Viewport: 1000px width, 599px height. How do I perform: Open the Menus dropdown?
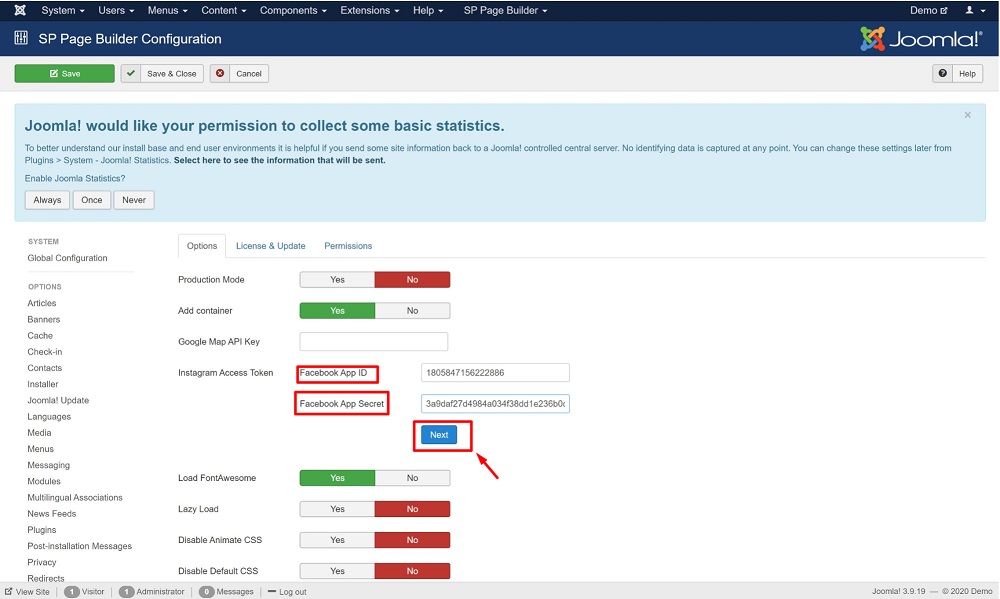[x=168, y=10]
